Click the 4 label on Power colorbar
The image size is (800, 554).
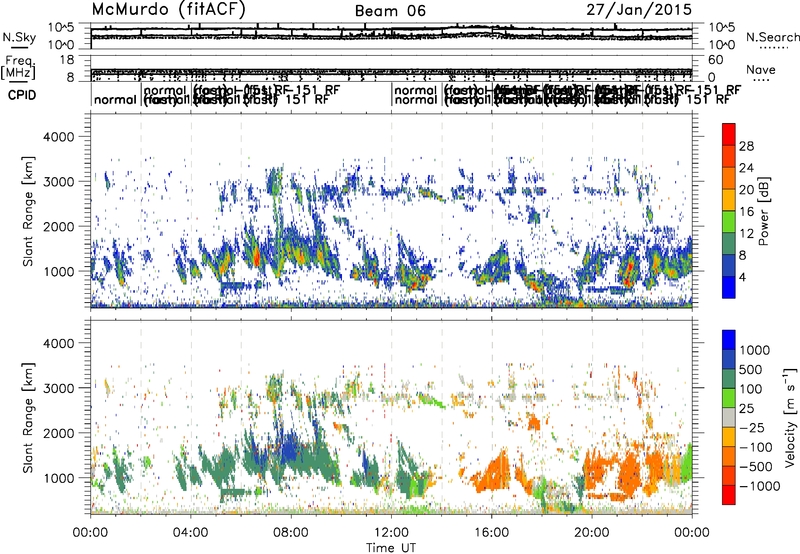(x=742, y=277)
